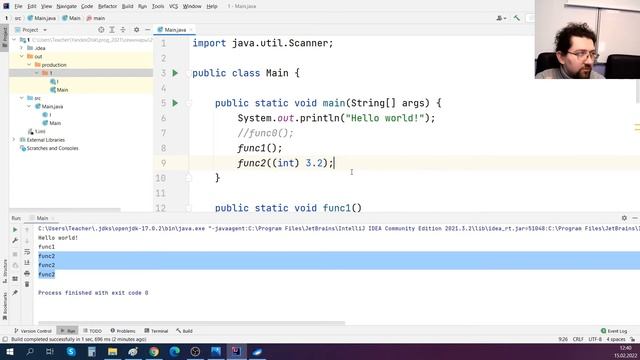Open Version Control tool window
The width and height of the screenshot is (640, 360).
coord(33,331)
